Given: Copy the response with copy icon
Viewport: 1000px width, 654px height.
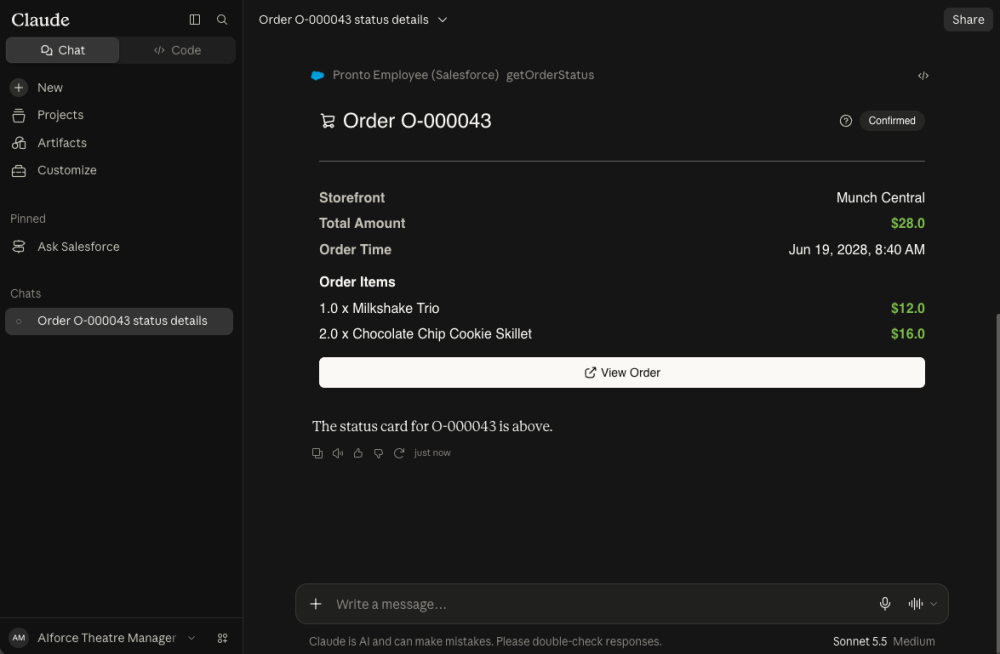Looking at the screenshot, I should [x=317, y=453].
